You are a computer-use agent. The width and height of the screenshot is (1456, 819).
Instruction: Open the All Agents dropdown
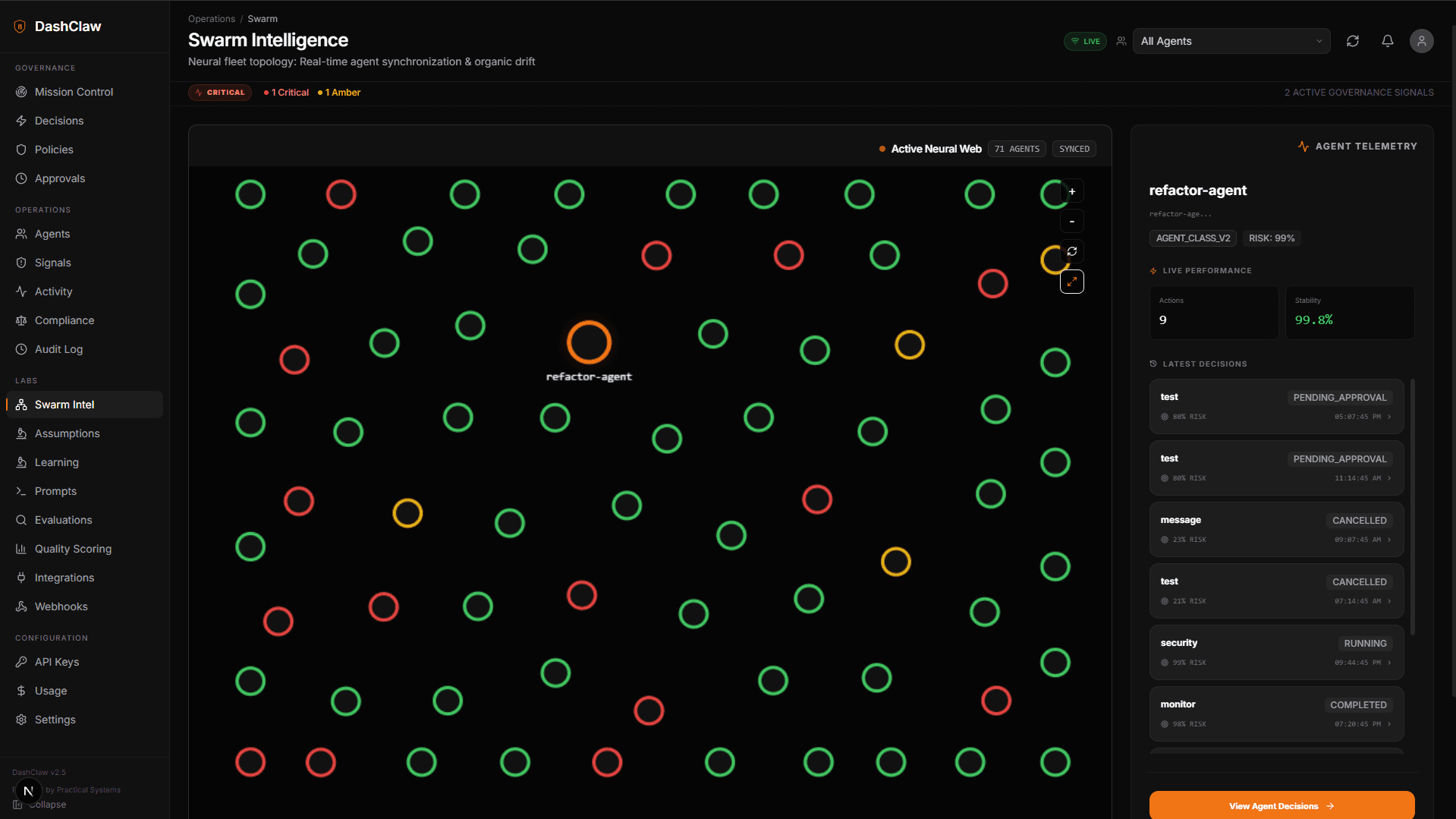pyautogui.click(x=1231, y=41)
